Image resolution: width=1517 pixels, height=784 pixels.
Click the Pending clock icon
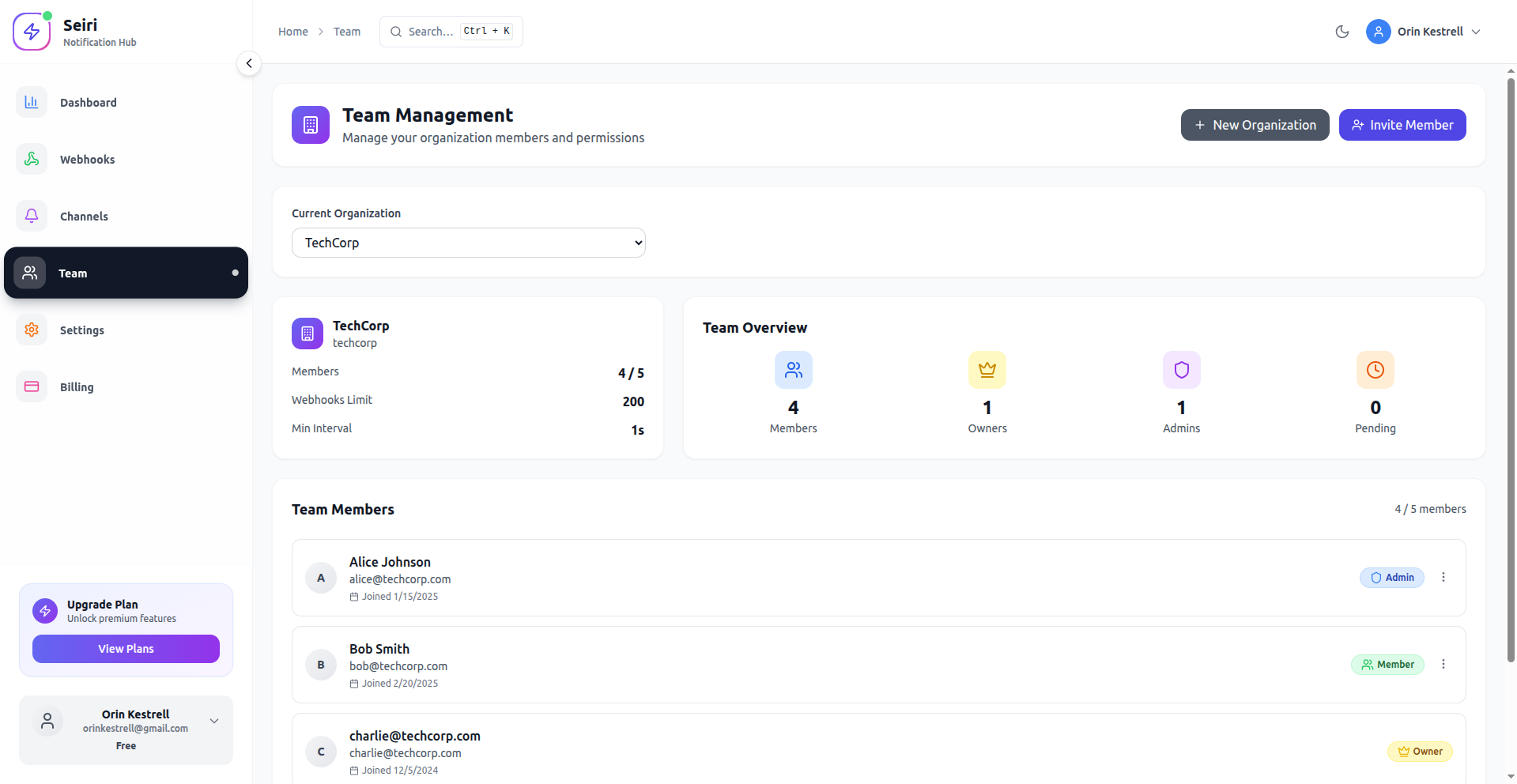[1375, 370]
